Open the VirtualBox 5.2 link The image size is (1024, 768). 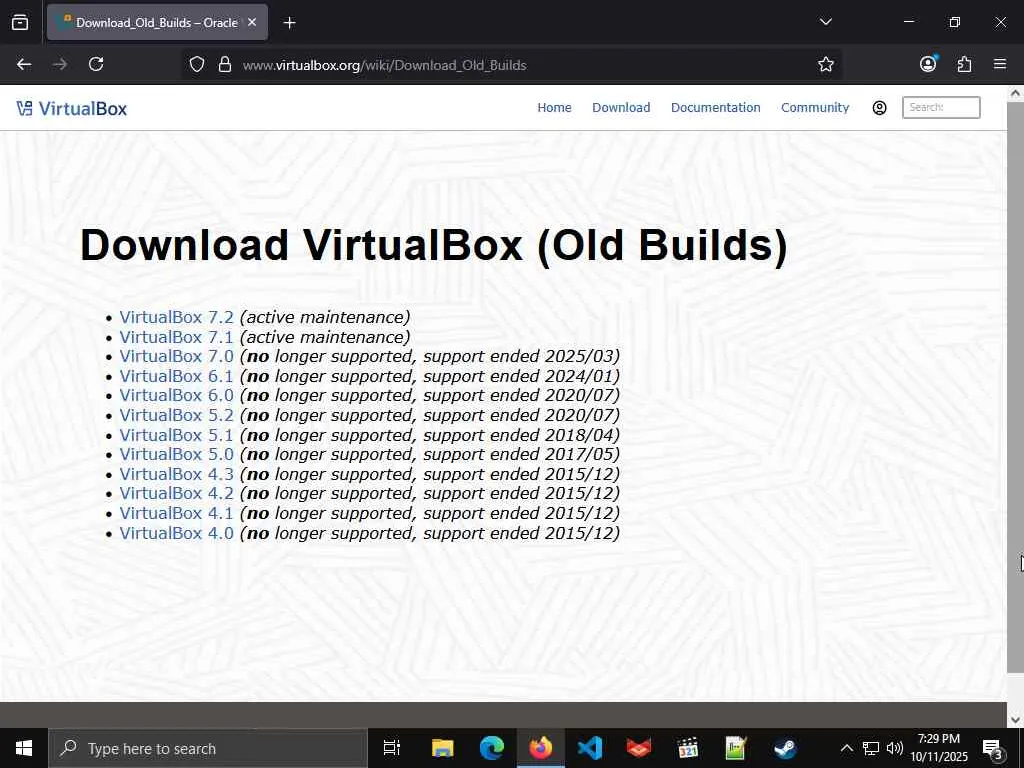(x=176, y=415)
